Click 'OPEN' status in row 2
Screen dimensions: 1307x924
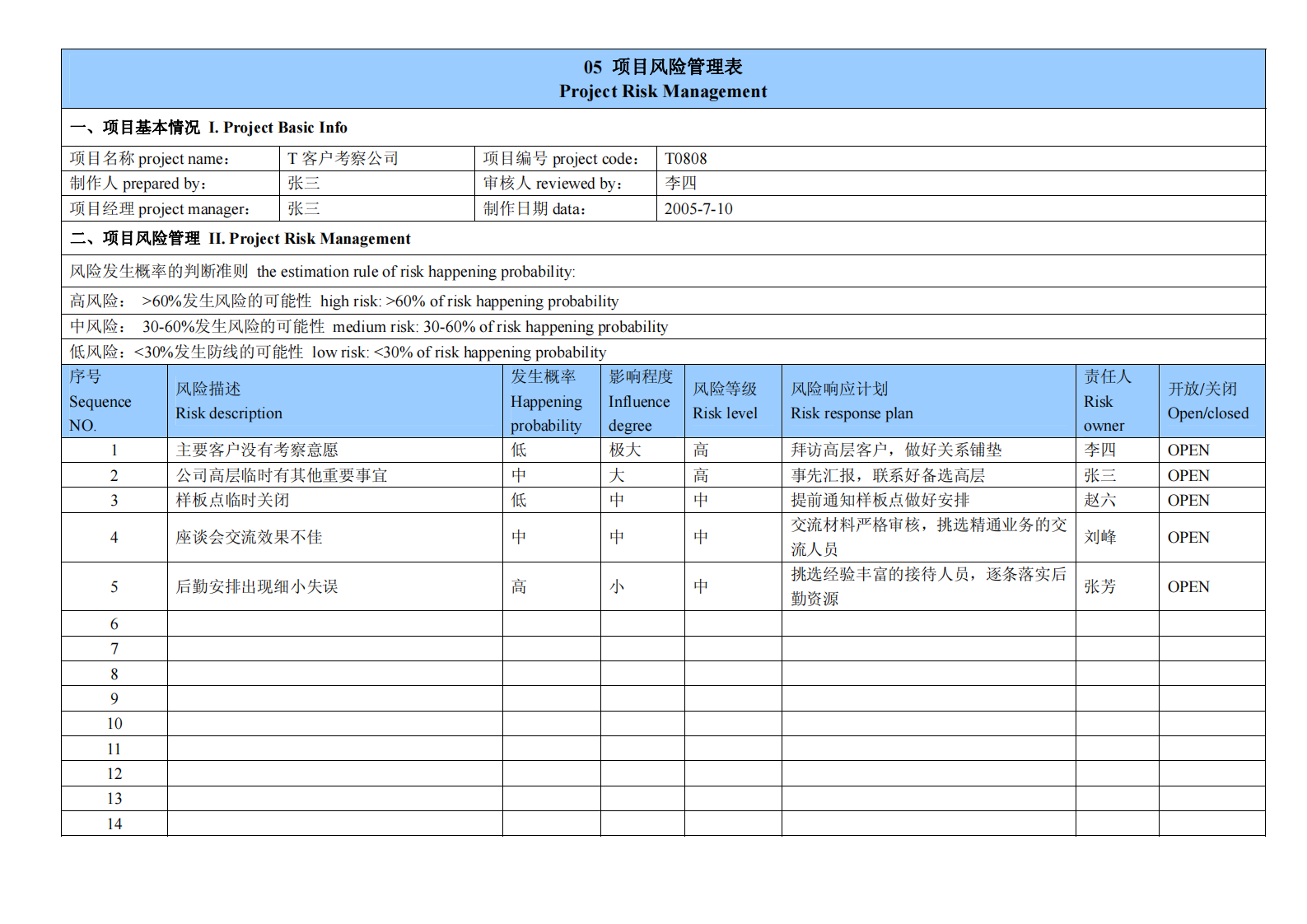[x=1188, y=476]
